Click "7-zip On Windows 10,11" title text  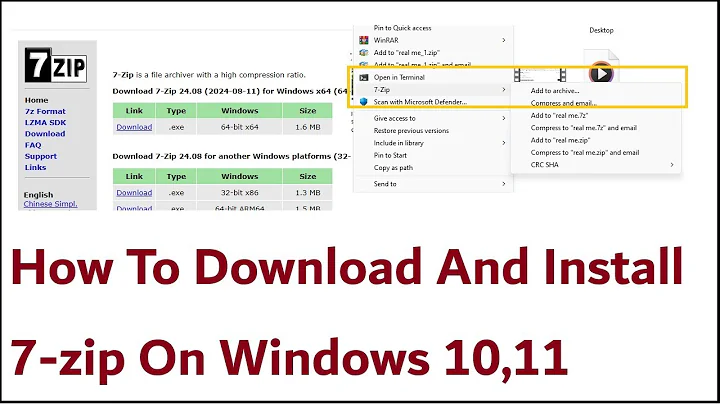tap(289, 359)
